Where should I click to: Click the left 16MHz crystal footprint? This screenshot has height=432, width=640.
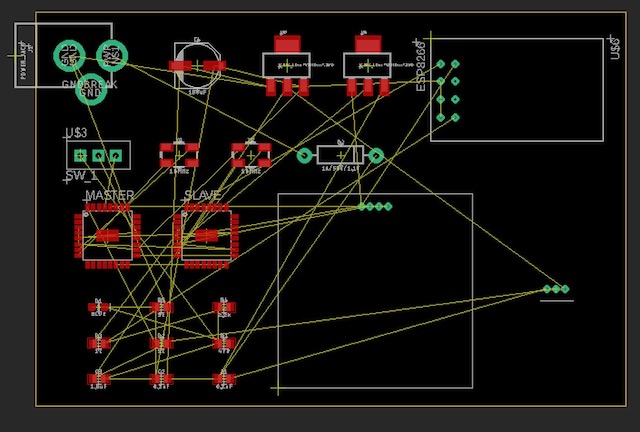[179, 155]
